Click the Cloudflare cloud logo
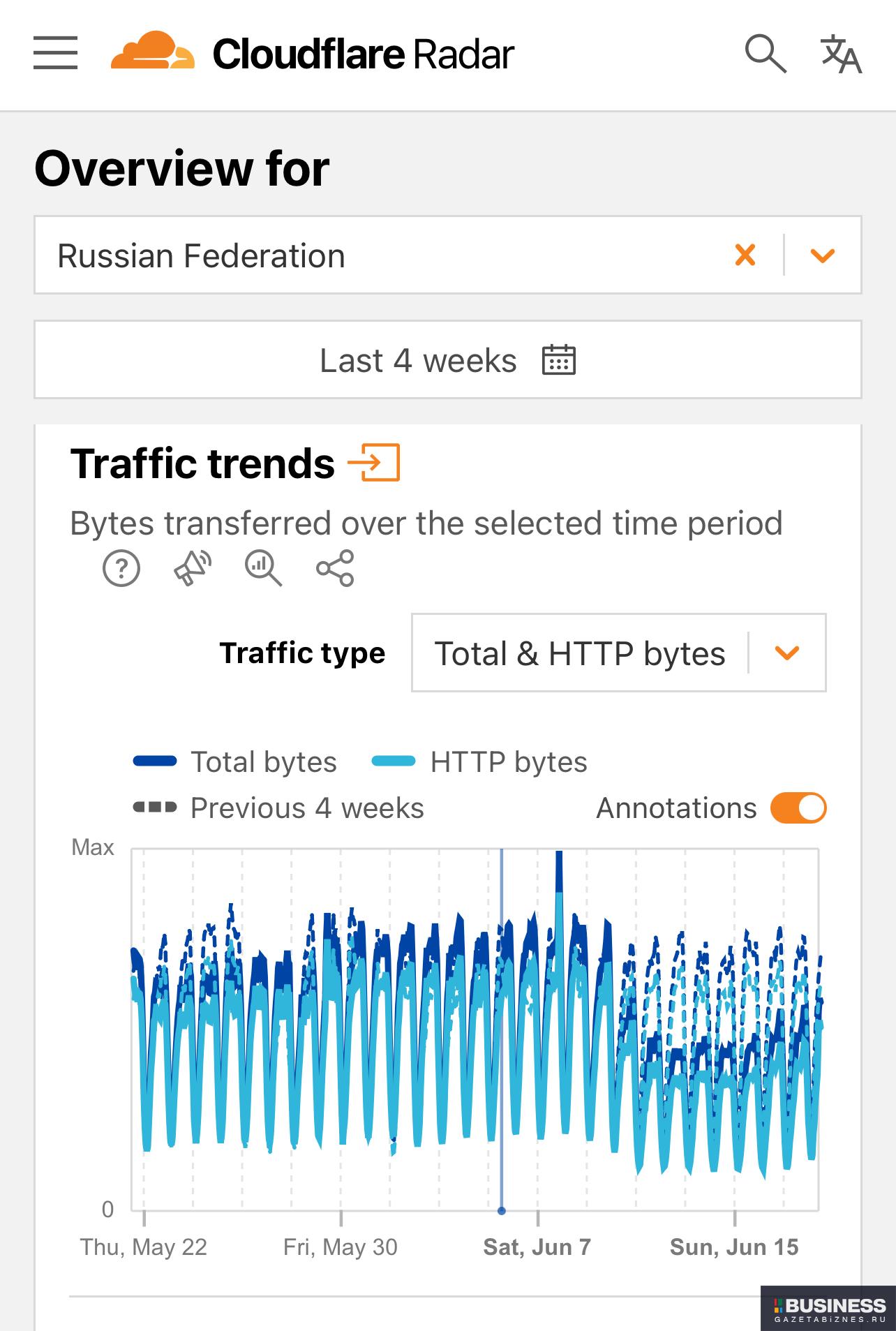The image size is (896, 1331). (153, 50)
